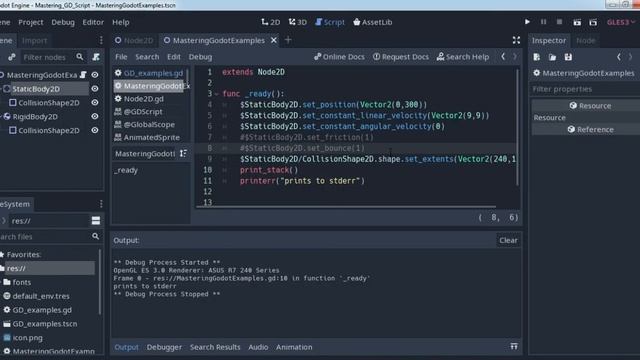Collapse the RigidBody2D tree node
The image size is (640, 360).
[1, 116]
